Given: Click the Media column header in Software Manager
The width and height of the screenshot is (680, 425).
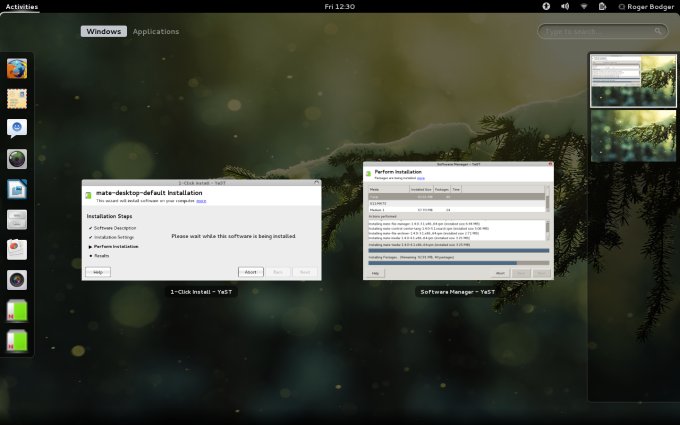Looking at the screenshot, I should pyautogui.click(x=389, y=189).
